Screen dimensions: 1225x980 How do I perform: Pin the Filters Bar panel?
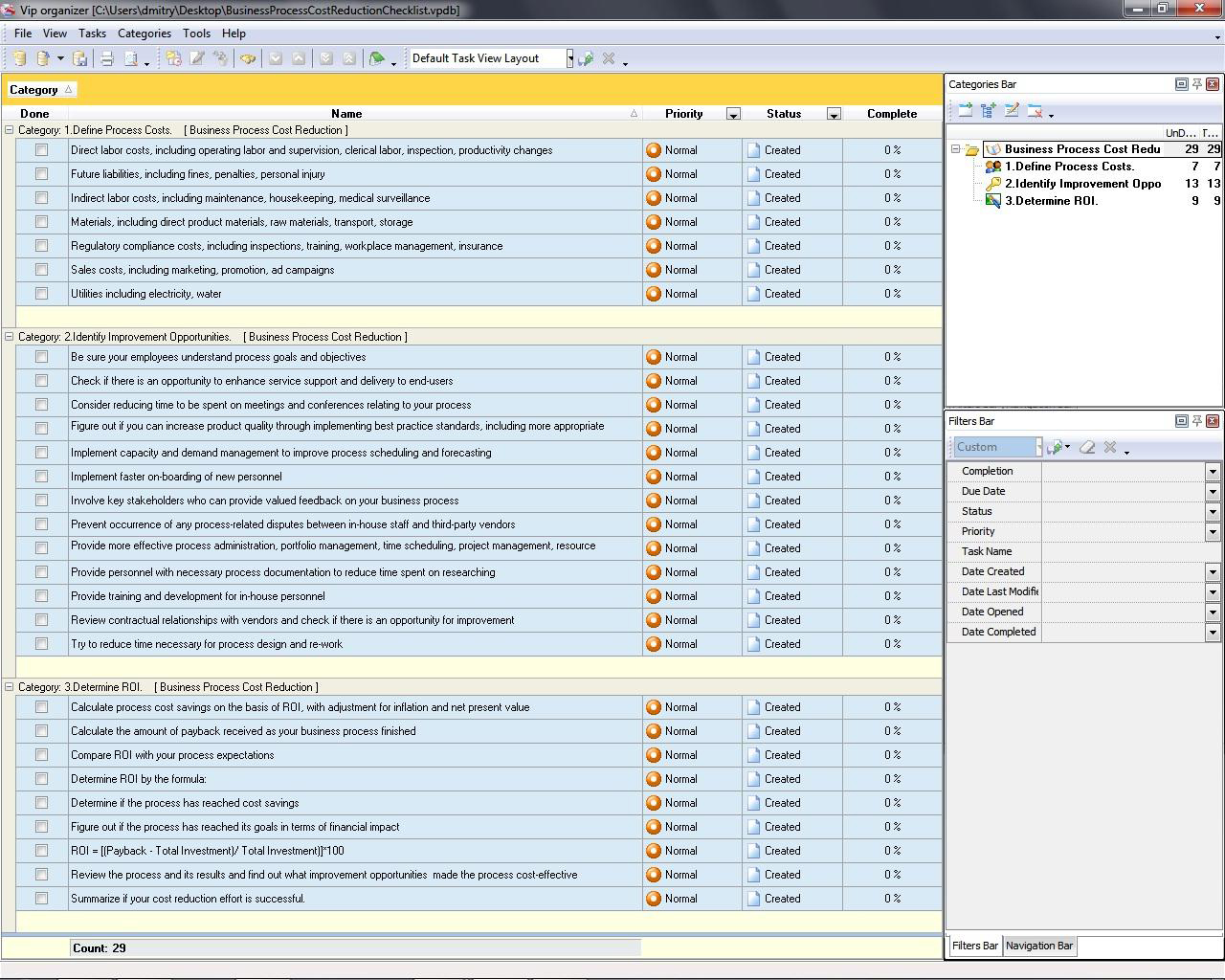click(x=1196, y=421)
